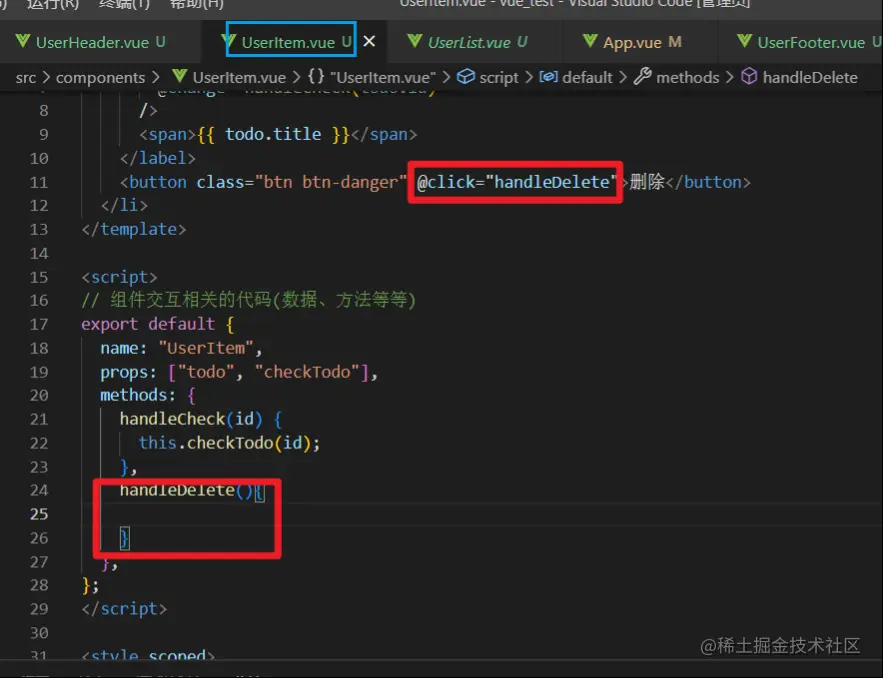This screenshot has width=883, height=678.
Task: Click the cube icon beside script breadcrumb
Action: 465,77
